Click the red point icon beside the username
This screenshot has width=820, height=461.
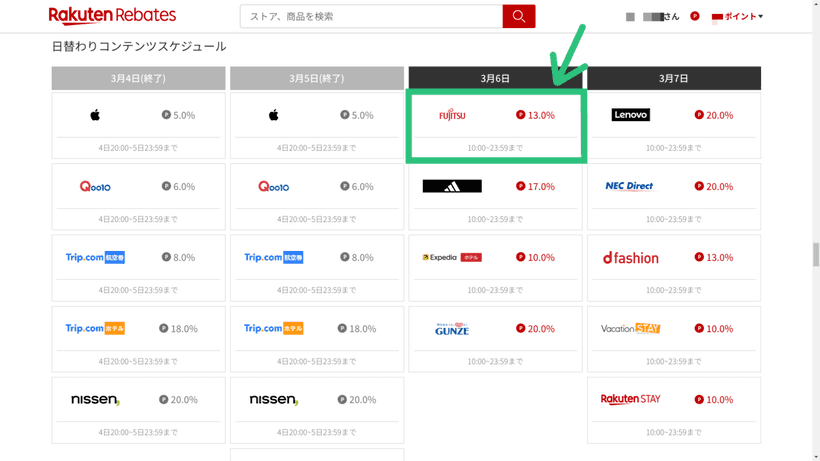click(694, 16)
